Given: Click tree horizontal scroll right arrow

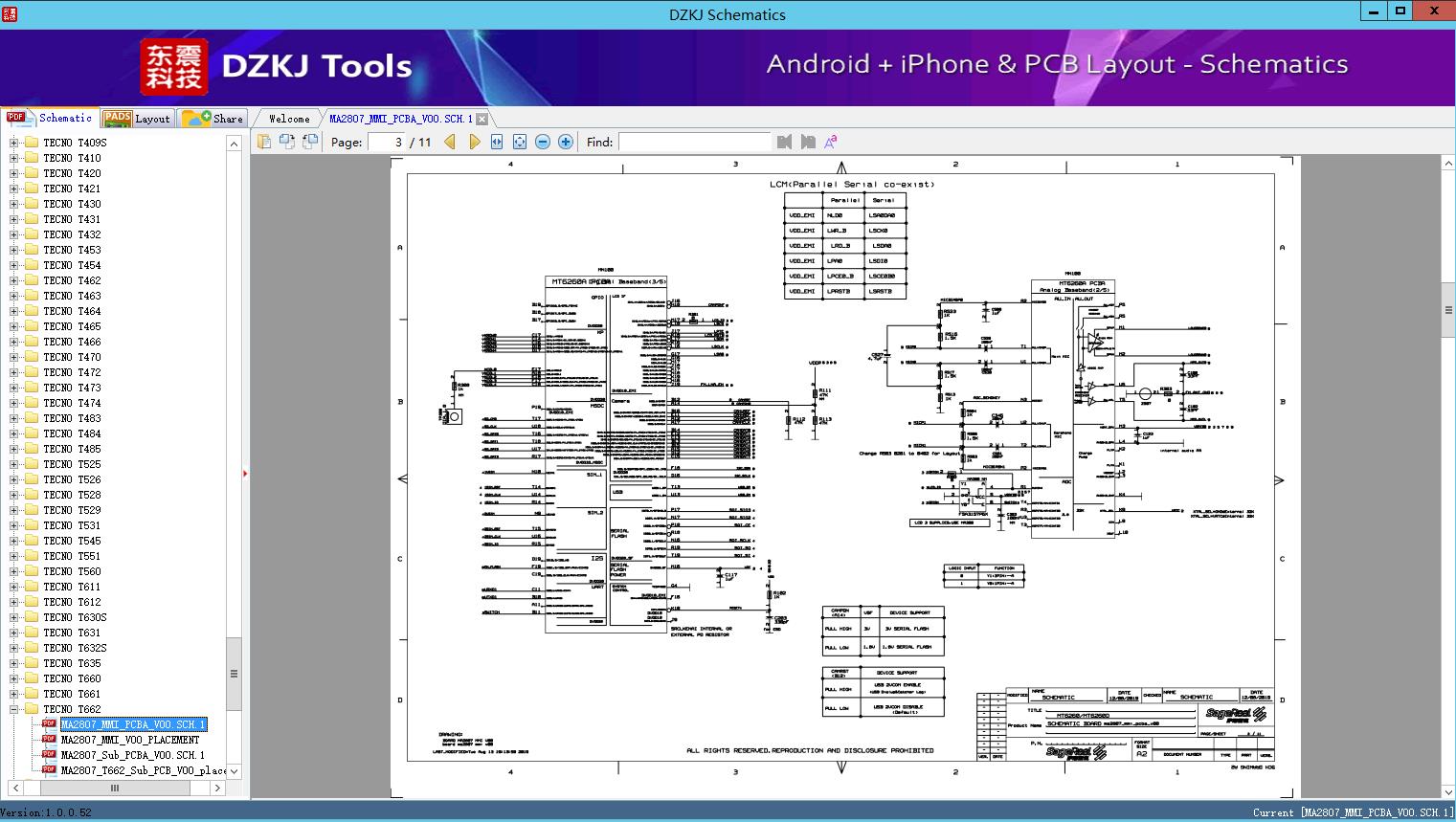Looking at the screenshot, I should point(217,789).
